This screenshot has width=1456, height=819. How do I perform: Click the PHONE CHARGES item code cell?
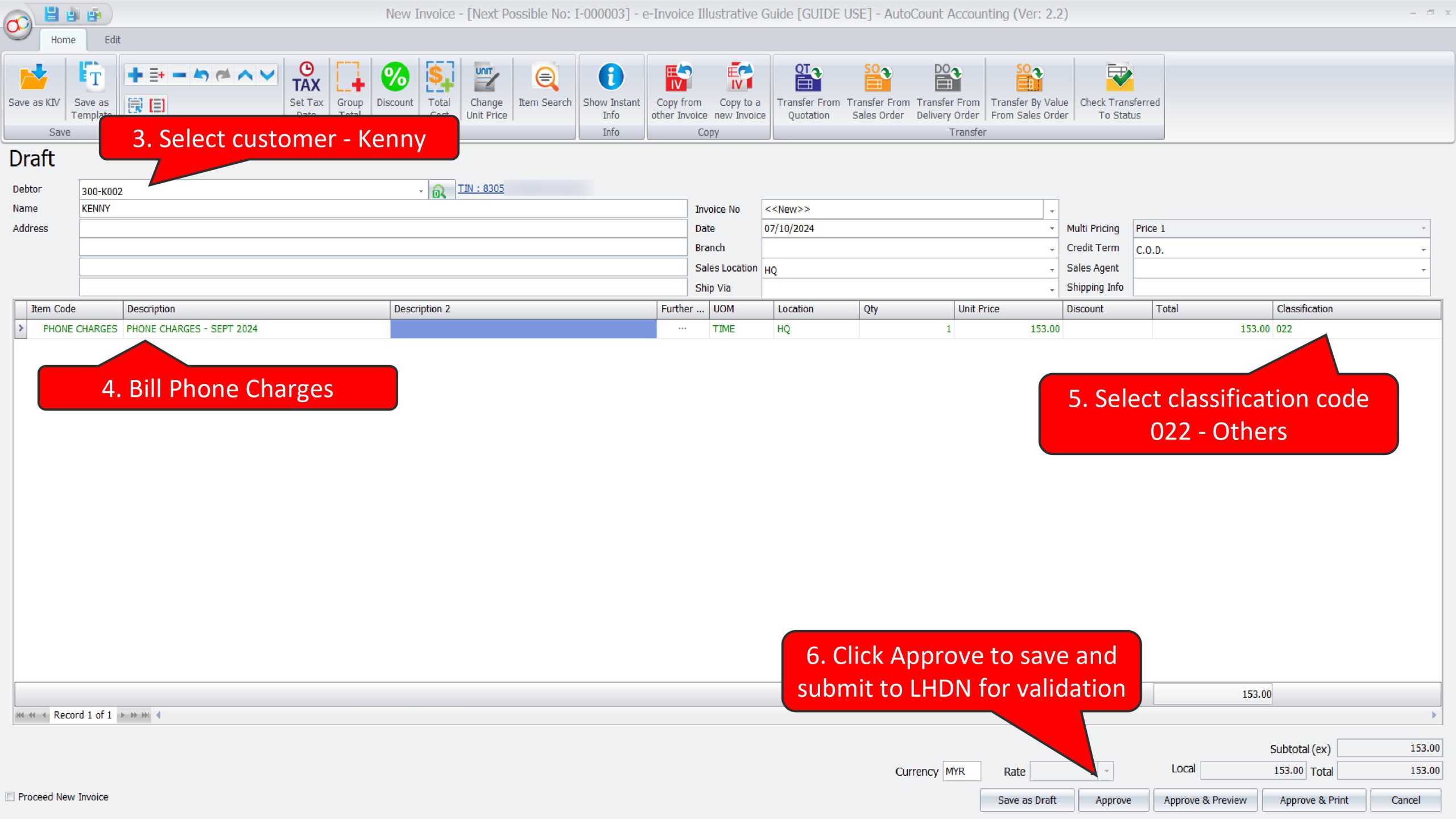(76, 329)
